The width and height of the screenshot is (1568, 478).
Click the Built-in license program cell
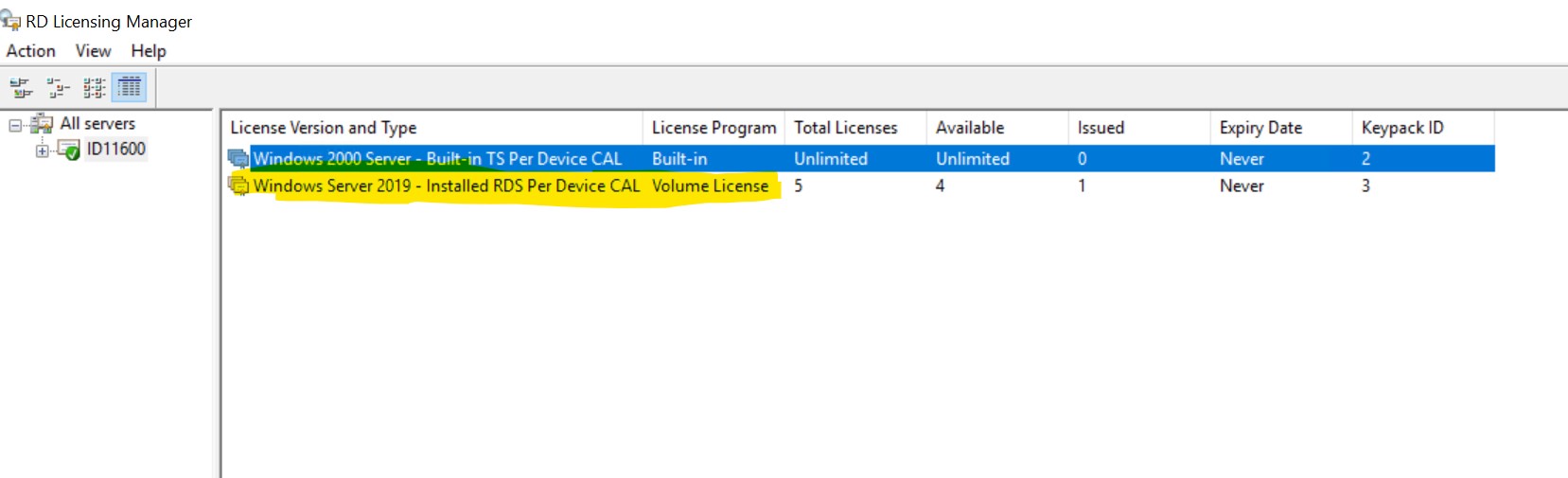tap(679, 159)
